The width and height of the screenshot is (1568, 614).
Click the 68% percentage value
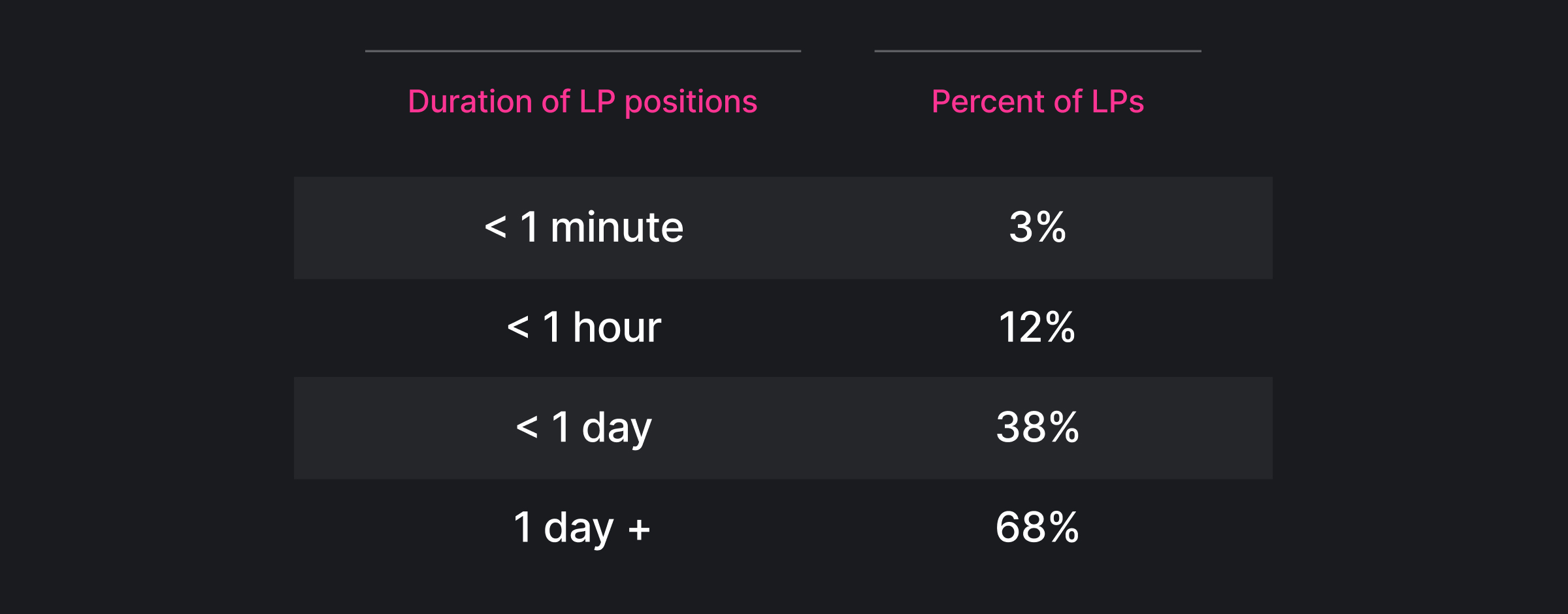(1037, 527)
